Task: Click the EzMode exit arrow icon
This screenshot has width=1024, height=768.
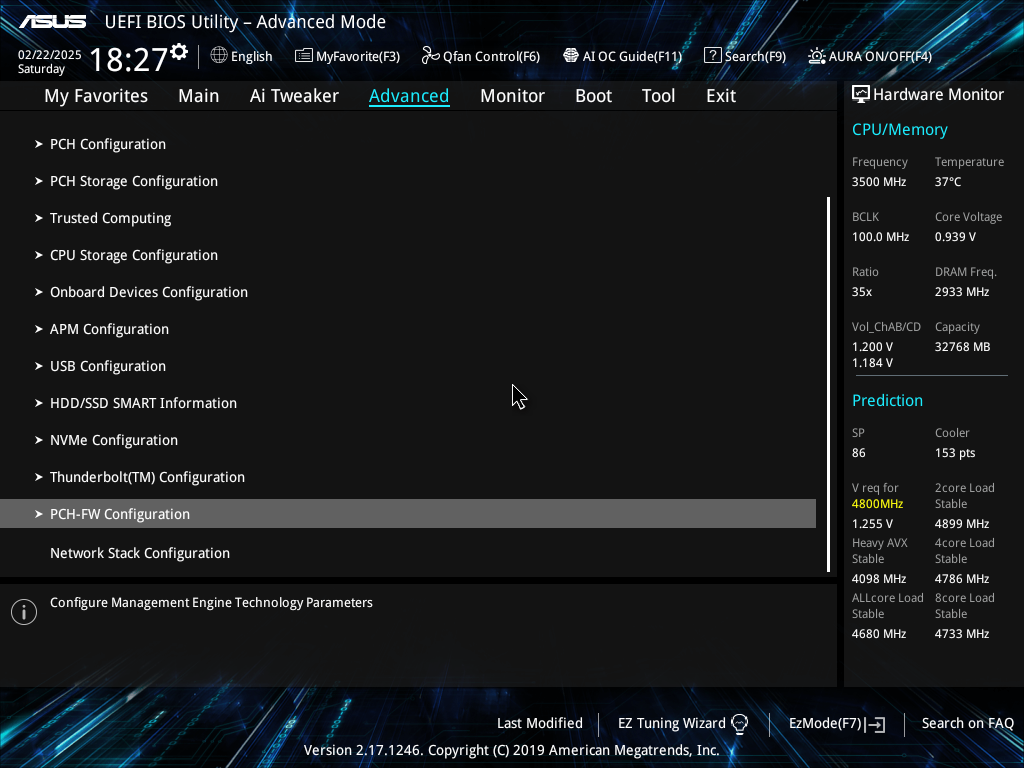Action: 876,724
